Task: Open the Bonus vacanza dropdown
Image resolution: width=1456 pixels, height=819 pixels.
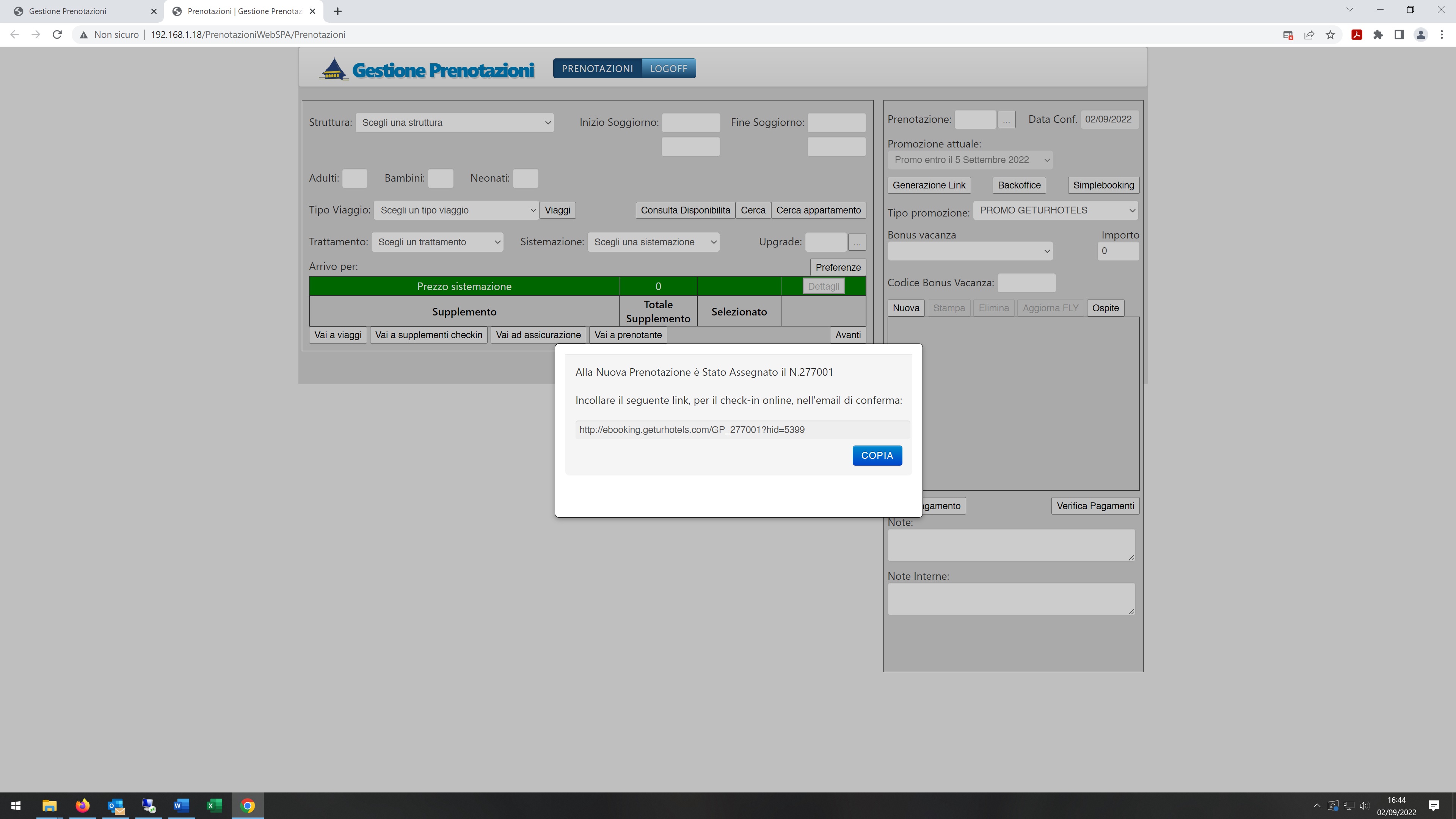Action: (x=970, y=251)
